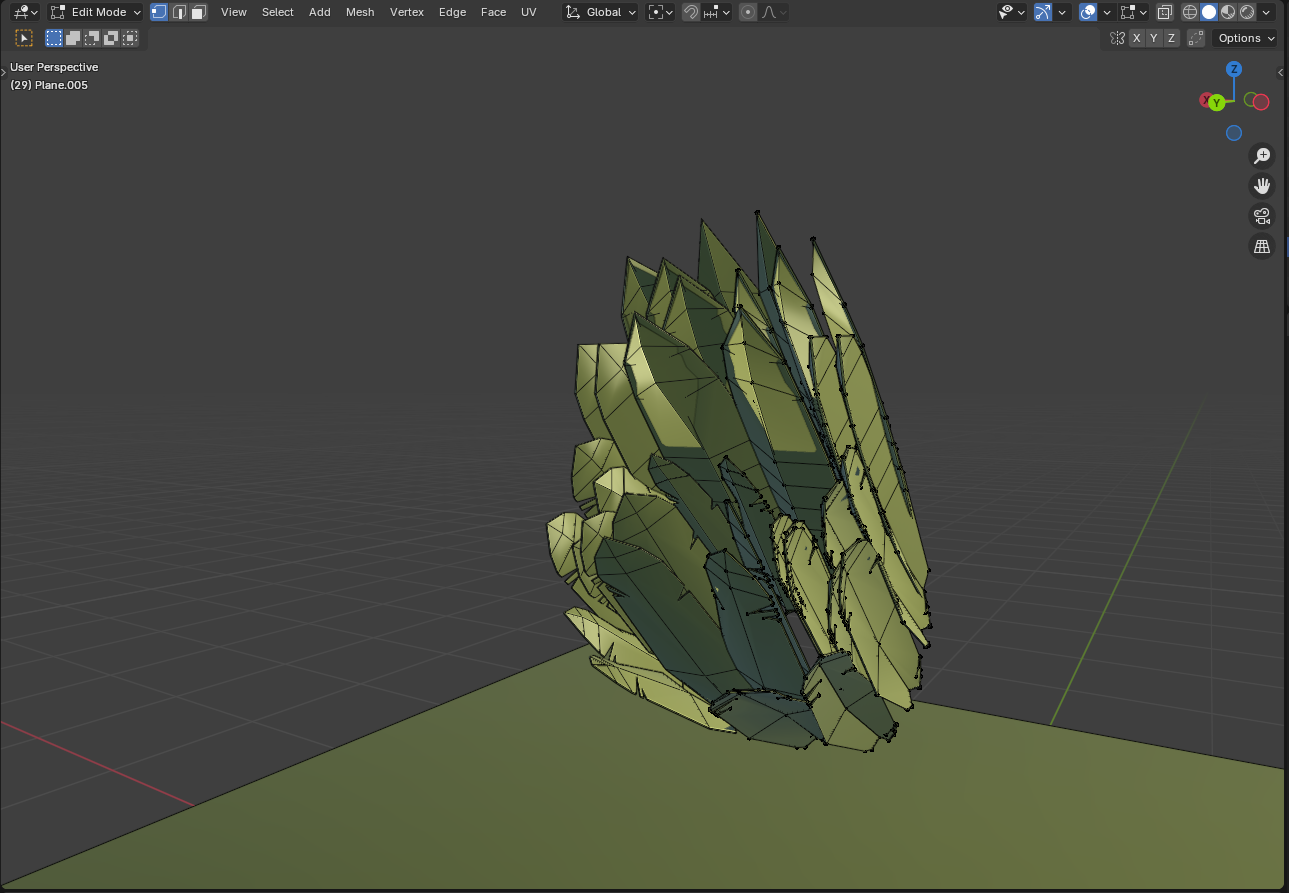Switch to face select mode

(x=198, y=12)
